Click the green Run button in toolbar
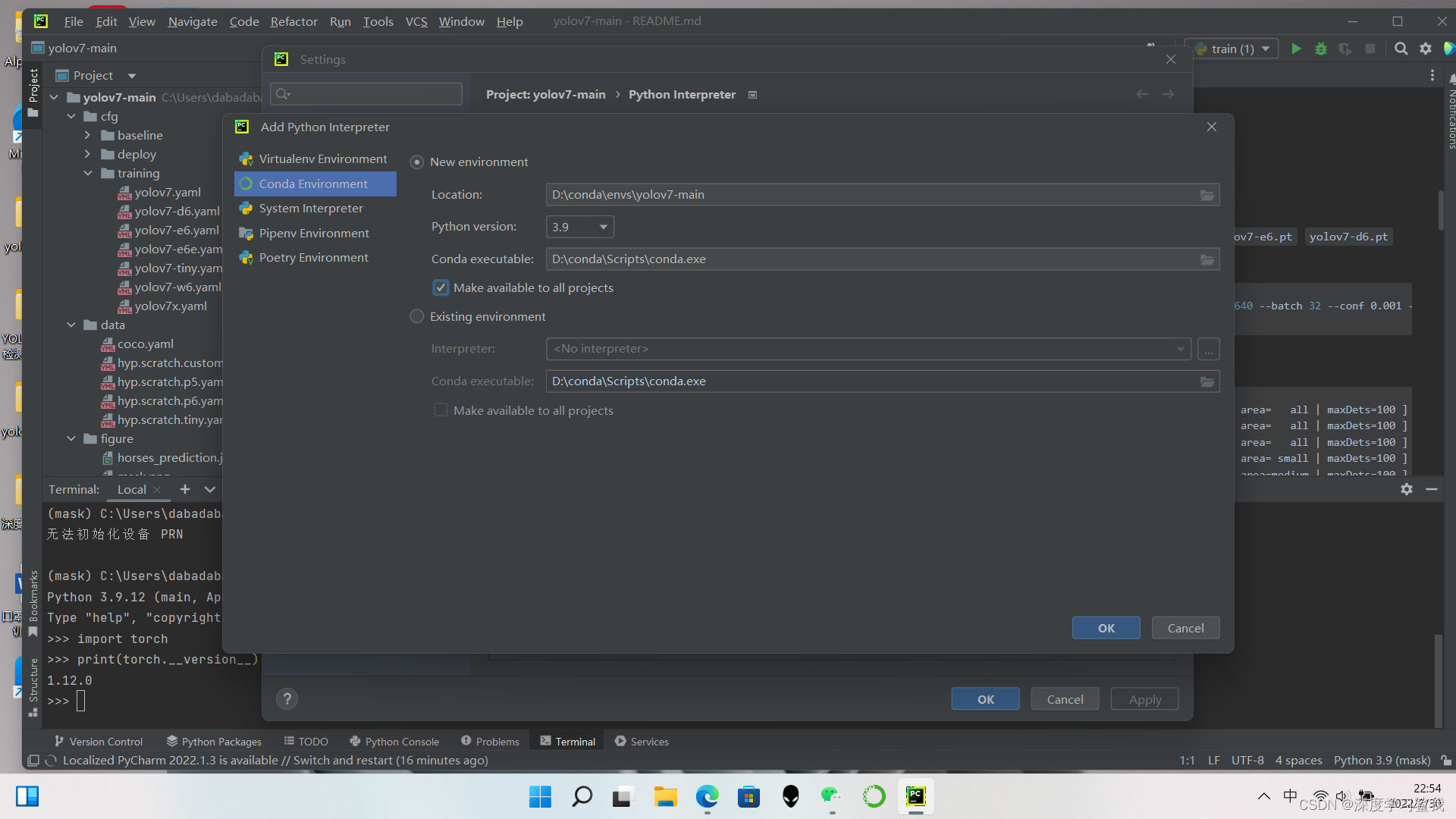This screenshot has height=819, width=1456. [x=1296, y=49]
